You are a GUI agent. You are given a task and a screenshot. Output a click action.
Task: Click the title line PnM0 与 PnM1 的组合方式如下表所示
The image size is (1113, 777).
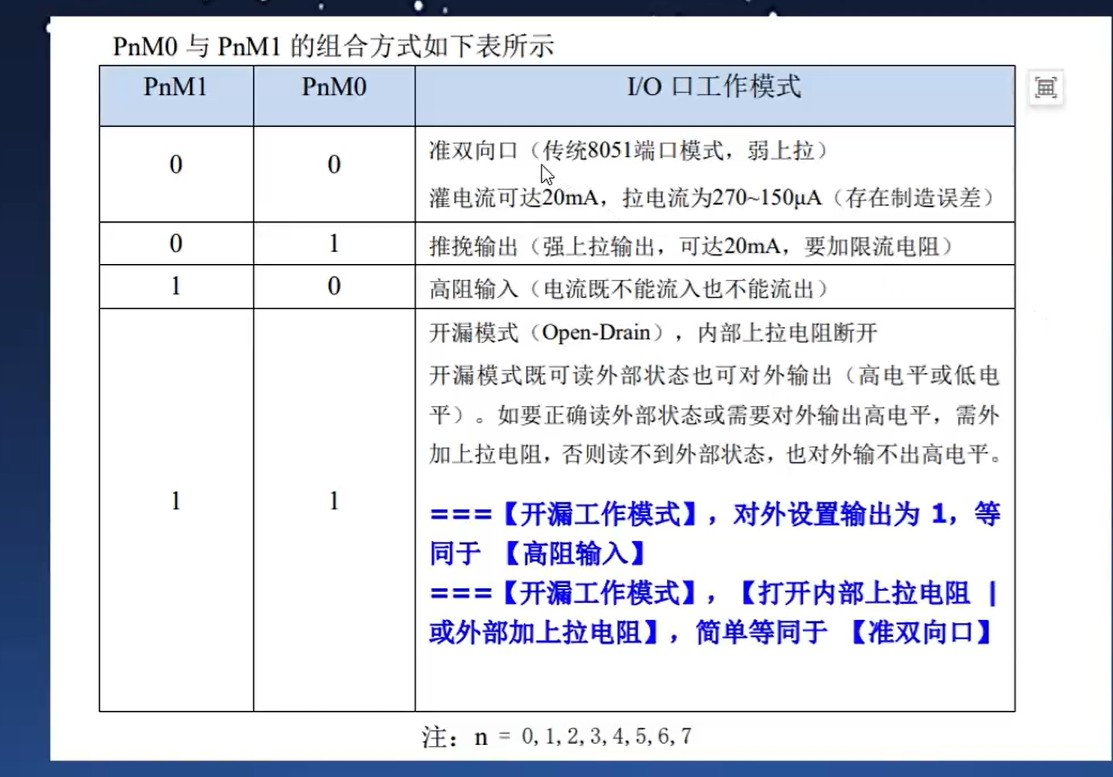(x=333, y=46)
